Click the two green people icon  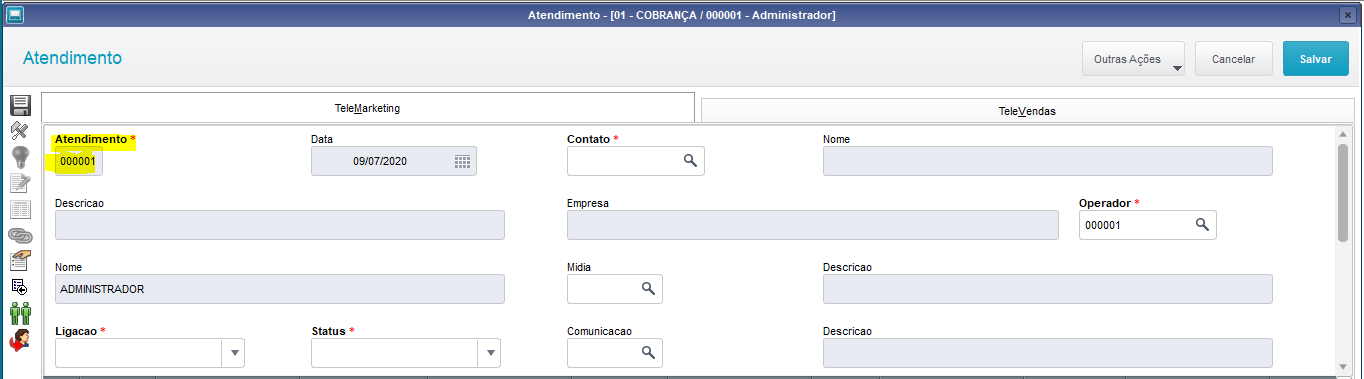pyautogui.click(x=20, y=313)
